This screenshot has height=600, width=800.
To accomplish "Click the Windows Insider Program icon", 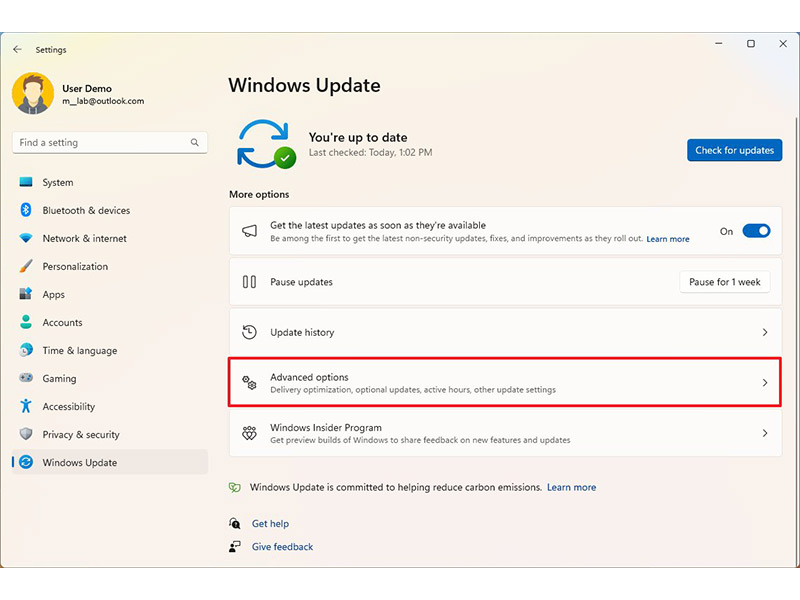I will 249,433.
